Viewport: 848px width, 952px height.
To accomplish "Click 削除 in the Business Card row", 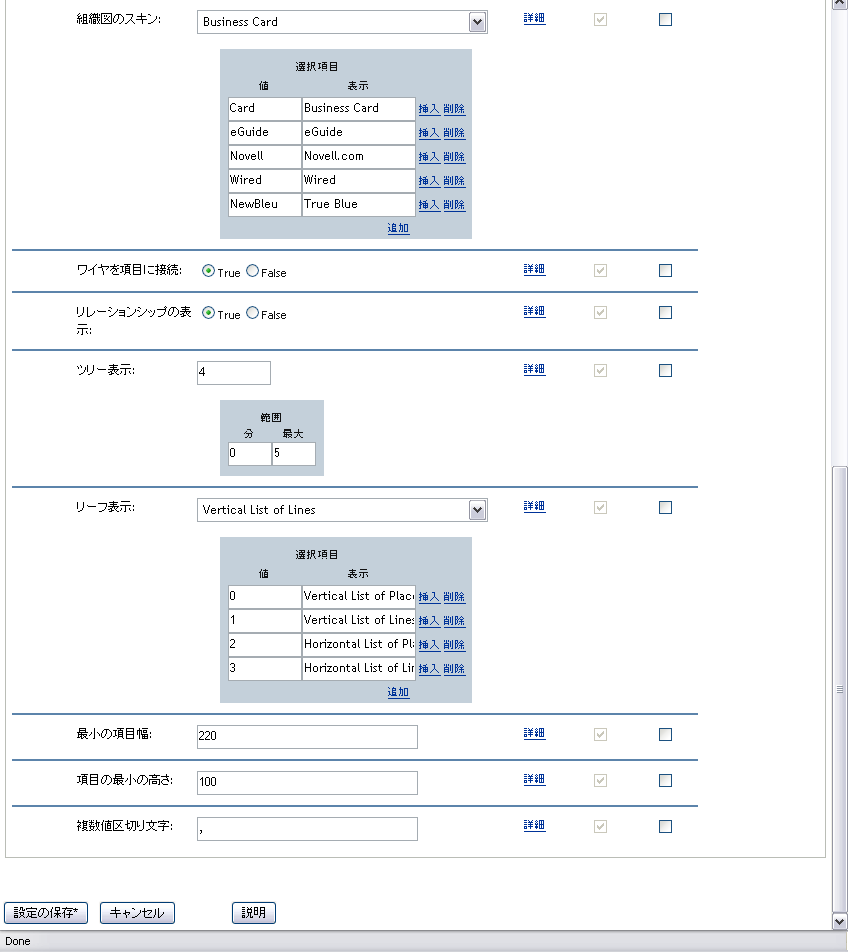I will point(454,109).
